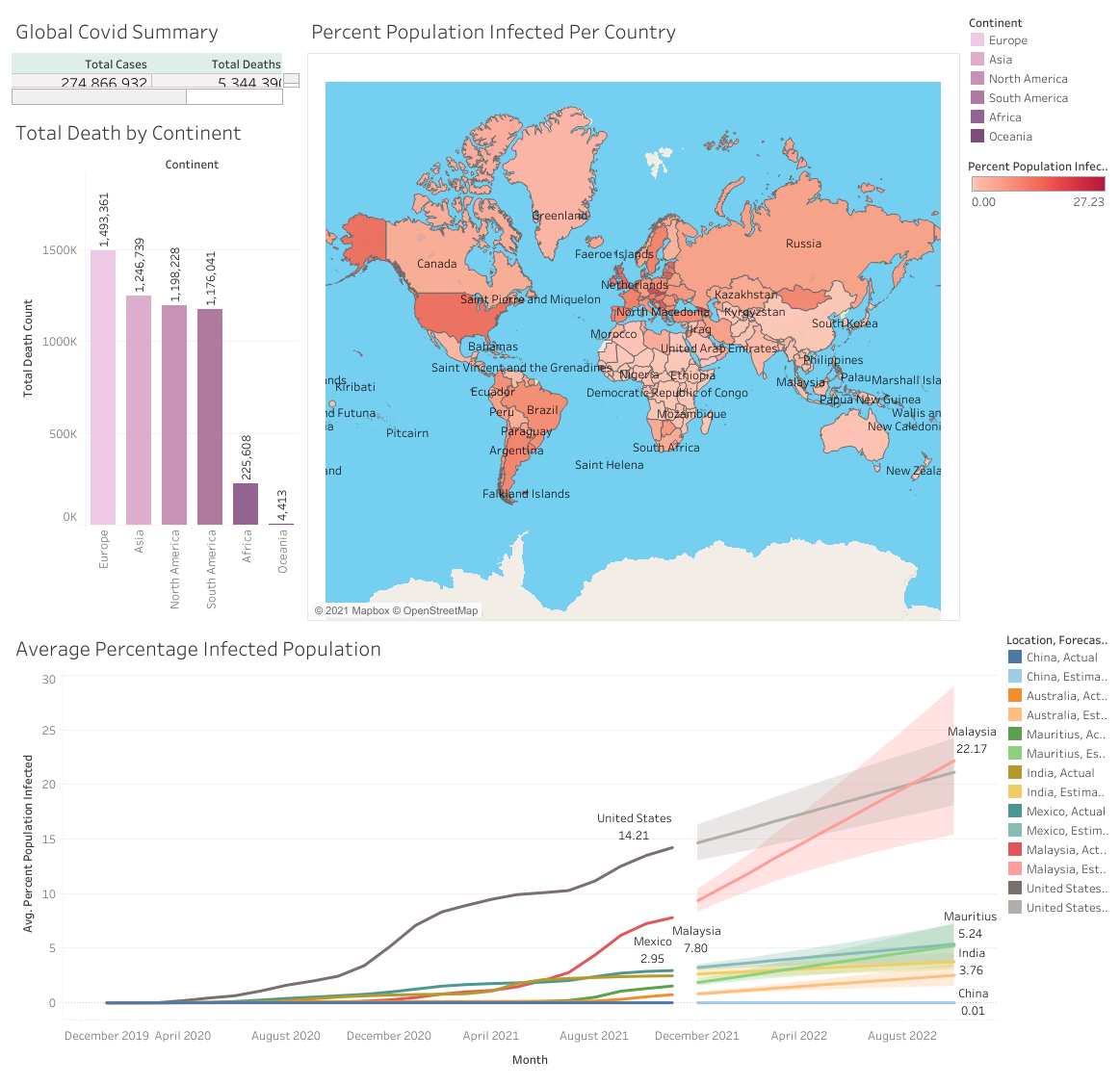Click the Mauritius, Actual green legend square
Viewport: 1120px width, 1085px height.
(1015, 735)
